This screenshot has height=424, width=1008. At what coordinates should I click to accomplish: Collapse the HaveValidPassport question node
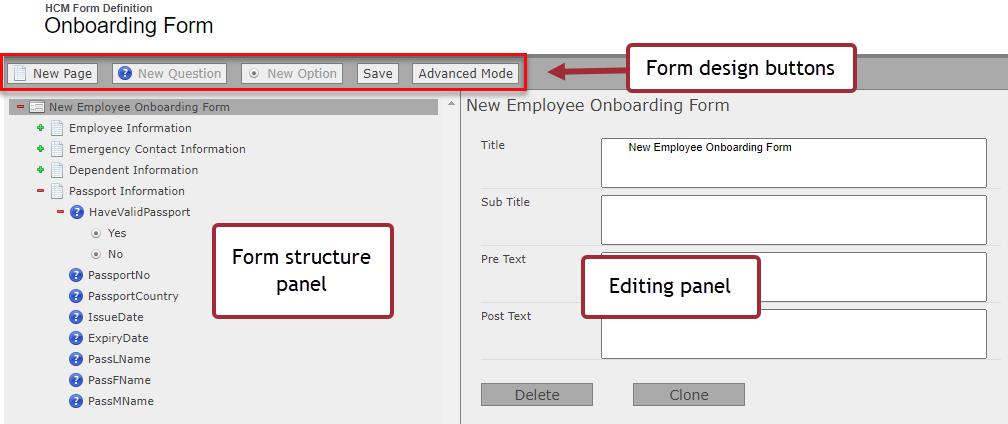60,212
